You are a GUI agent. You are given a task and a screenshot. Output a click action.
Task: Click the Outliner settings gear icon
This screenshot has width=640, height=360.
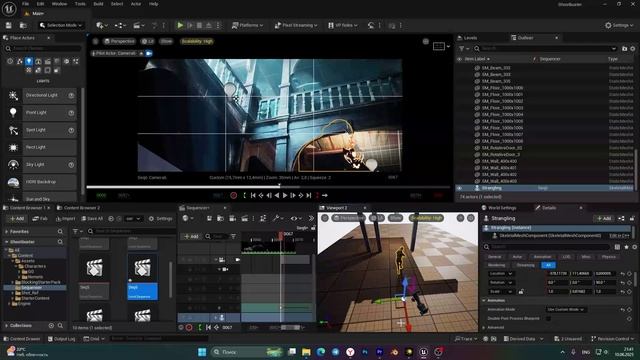[633, 49]
